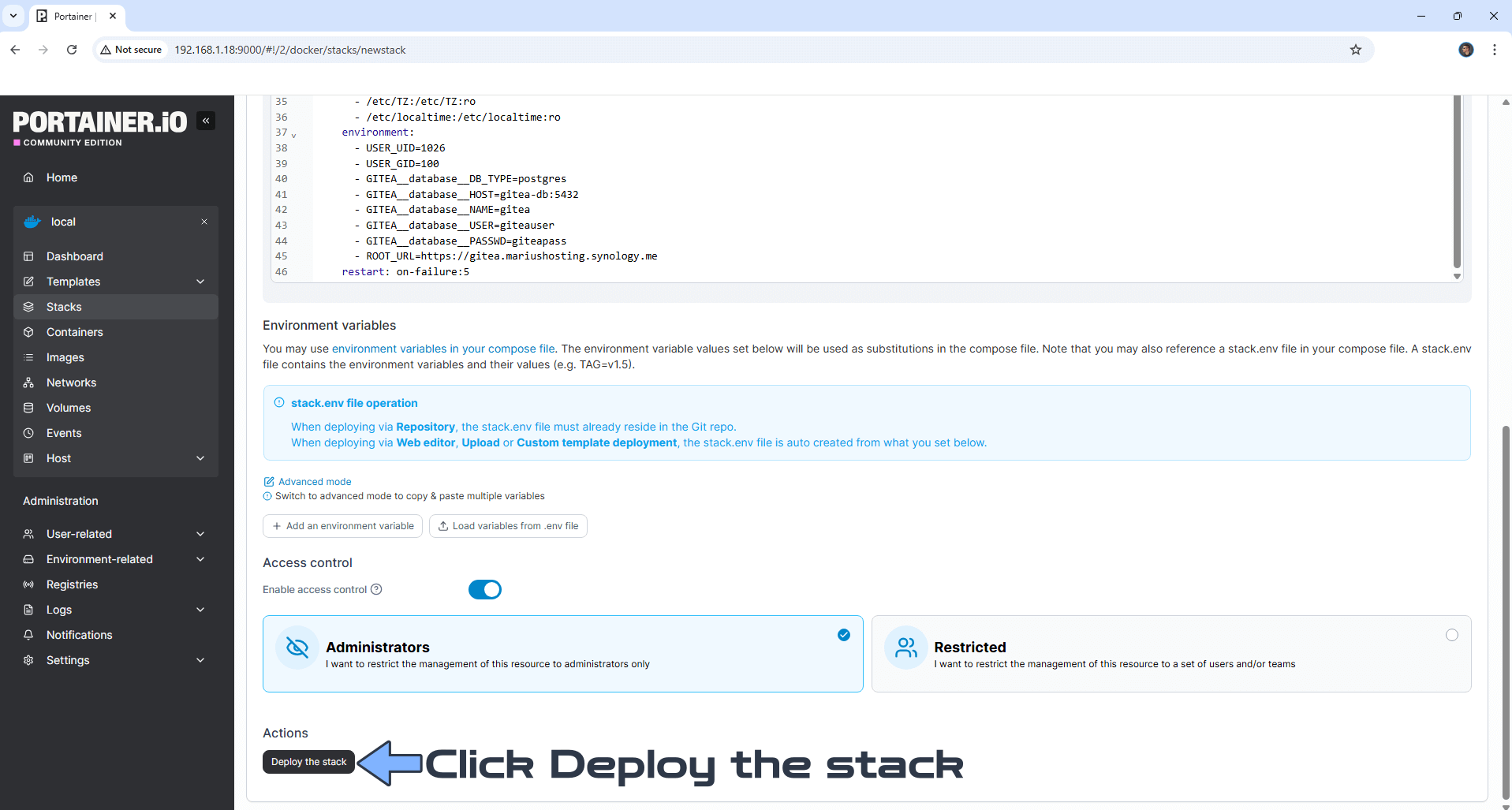Open the Images panel

(65, 357)
